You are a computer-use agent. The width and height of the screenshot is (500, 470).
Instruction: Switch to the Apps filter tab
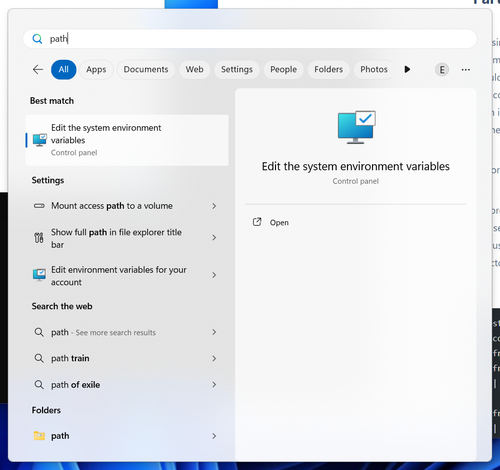(x=96, y=69)
